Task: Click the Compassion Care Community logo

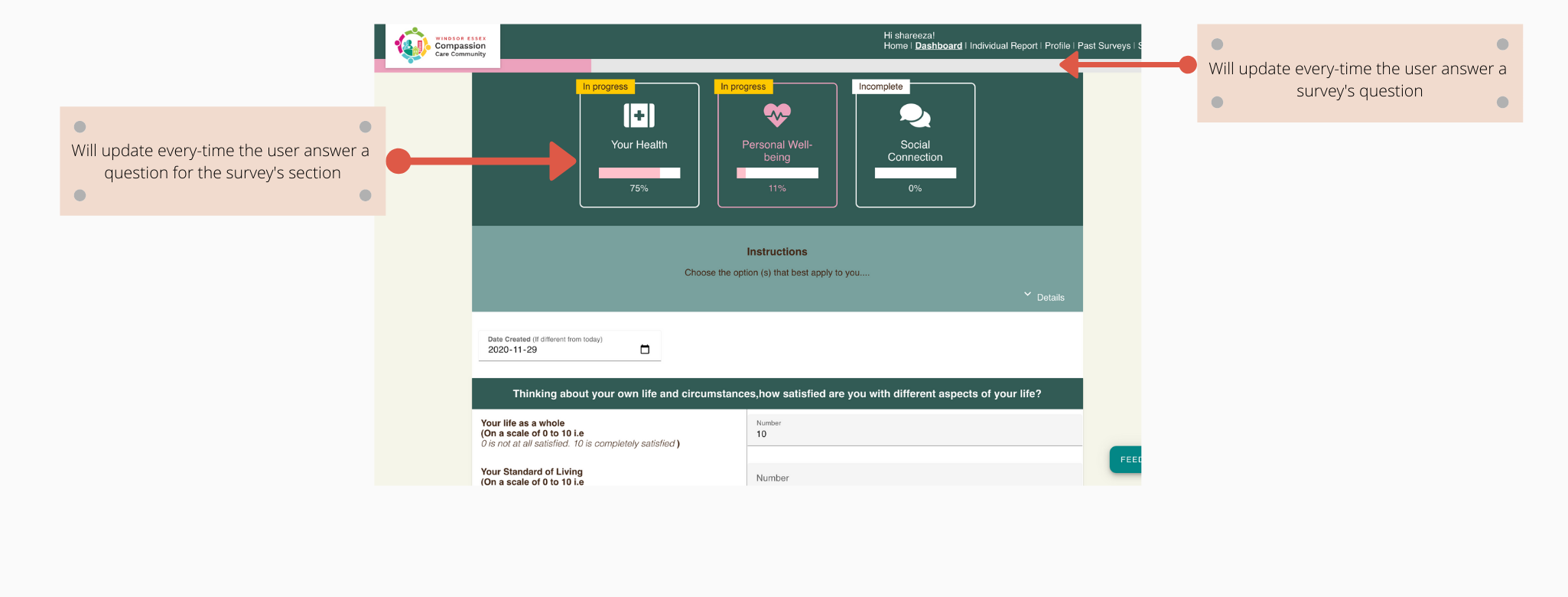Action: pos(442,46)
